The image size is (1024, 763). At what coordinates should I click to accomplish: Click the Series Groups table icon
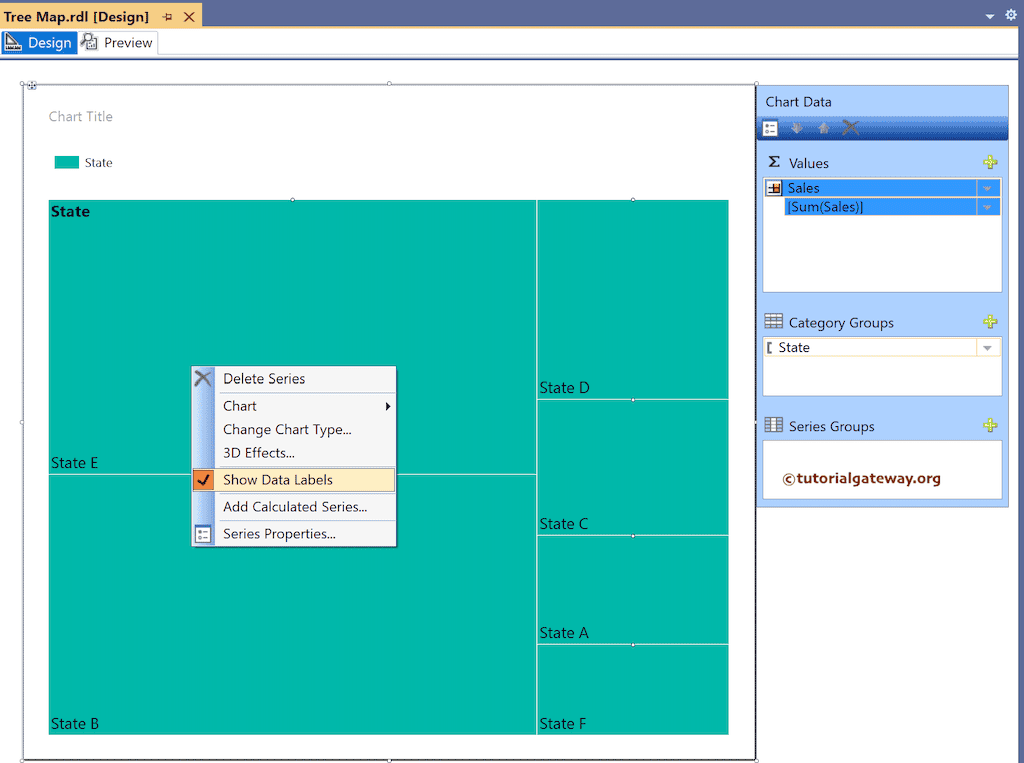pyautogui.click(x=772, y=425)
